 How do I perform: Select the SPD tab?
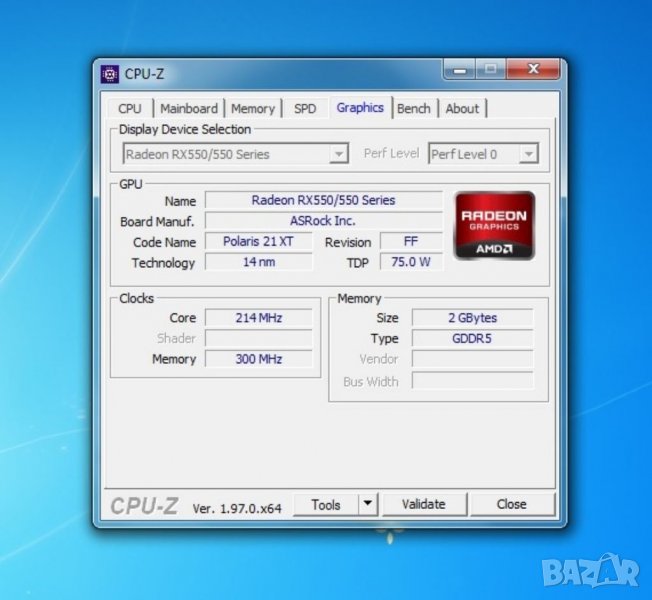(x=304, y=109)
